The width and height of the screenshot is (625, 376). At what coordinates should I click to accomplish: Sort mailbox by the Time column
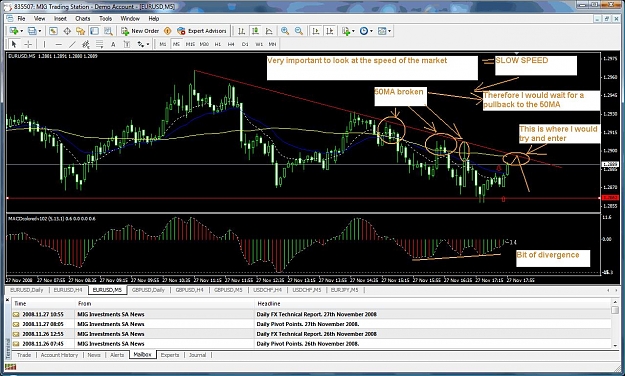tap(43, 304)
